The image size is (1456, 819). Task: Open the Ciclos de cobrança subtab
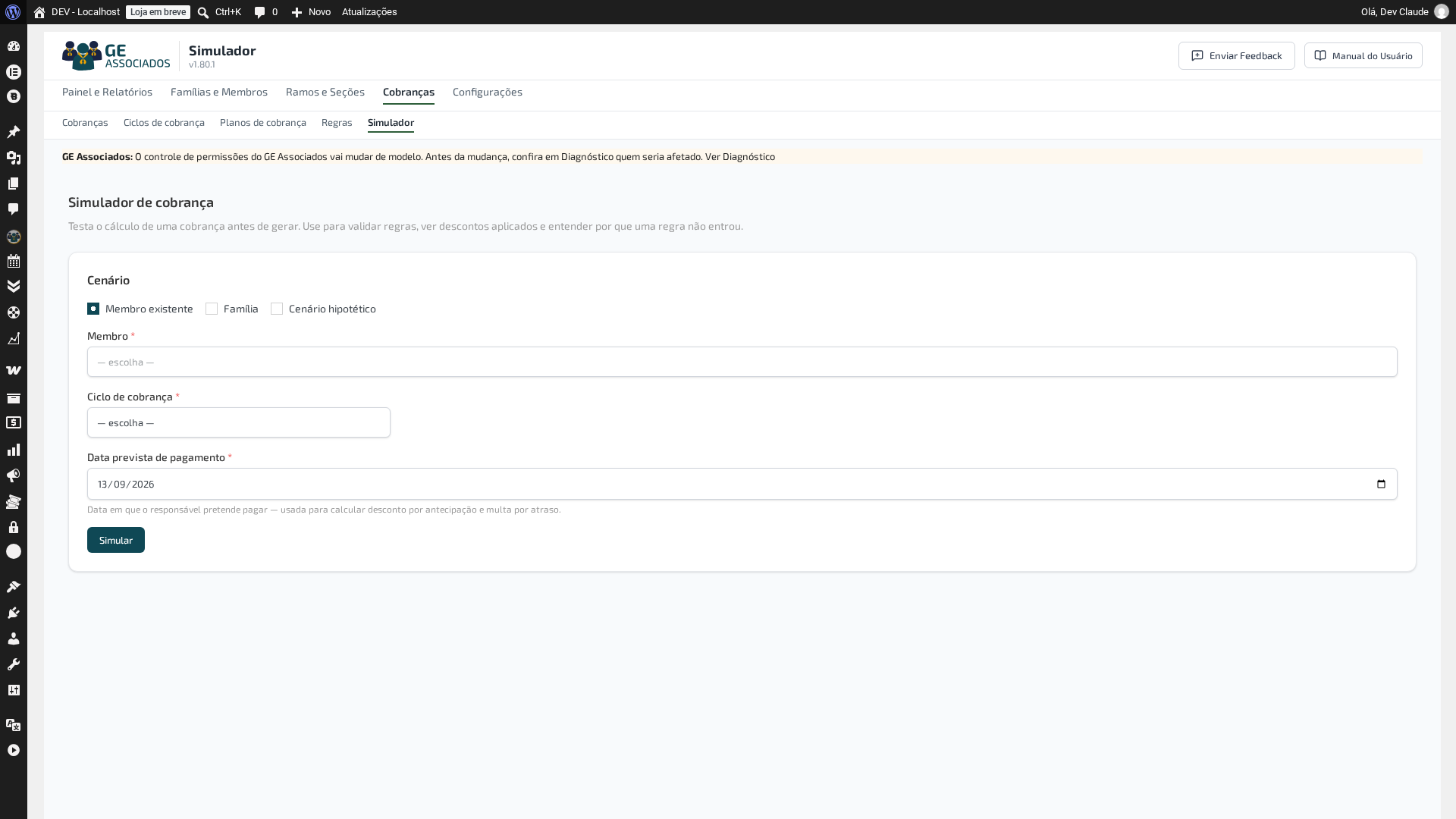point(164,122)
